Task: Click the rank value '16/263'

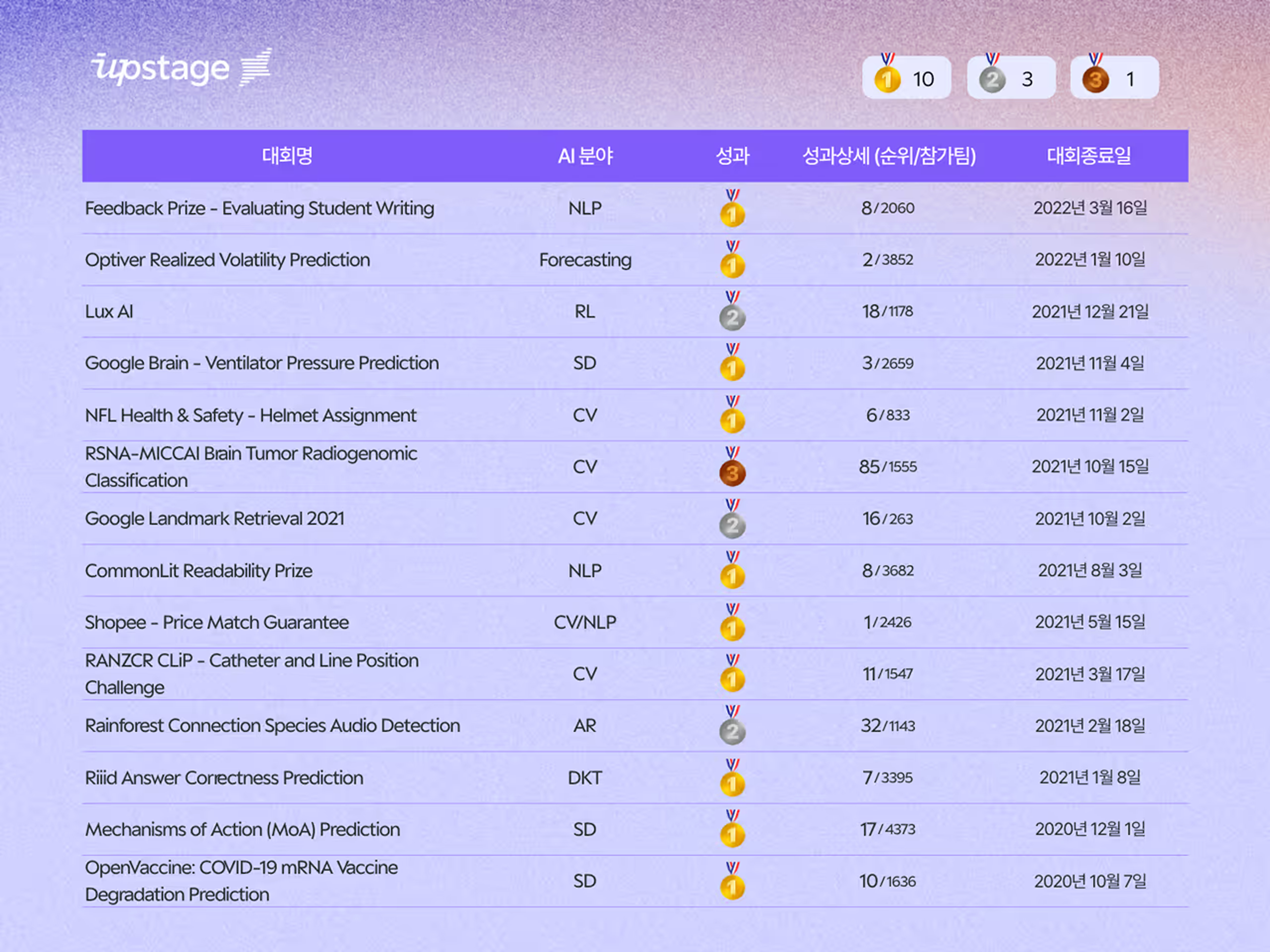Action: pyautogui.click(x=888, y=518)
